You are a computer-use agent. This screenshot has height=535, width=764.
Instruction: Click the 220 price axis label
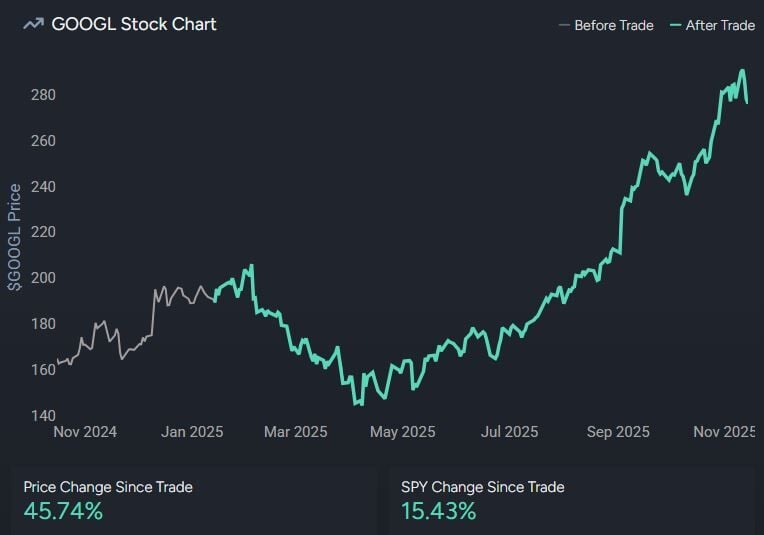pos(43,232)
